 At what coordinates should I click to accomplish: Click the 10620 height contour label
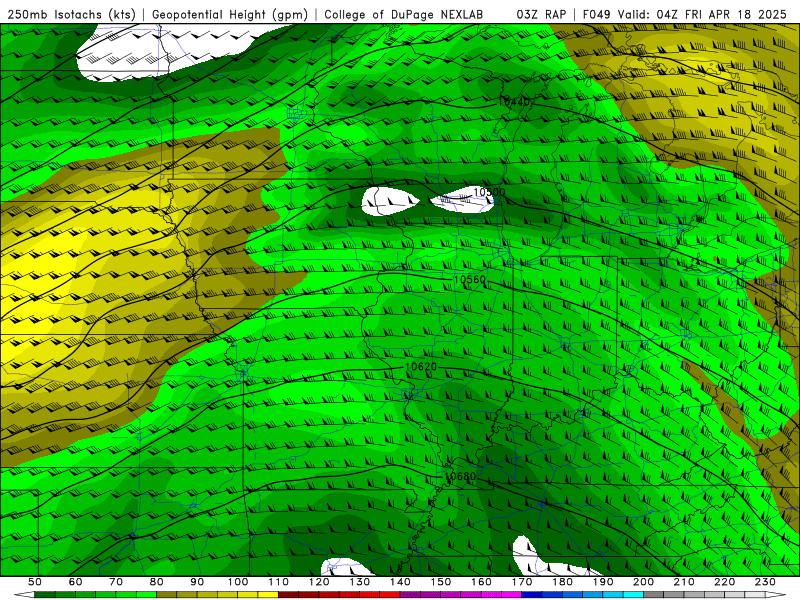tap(421, 367)
